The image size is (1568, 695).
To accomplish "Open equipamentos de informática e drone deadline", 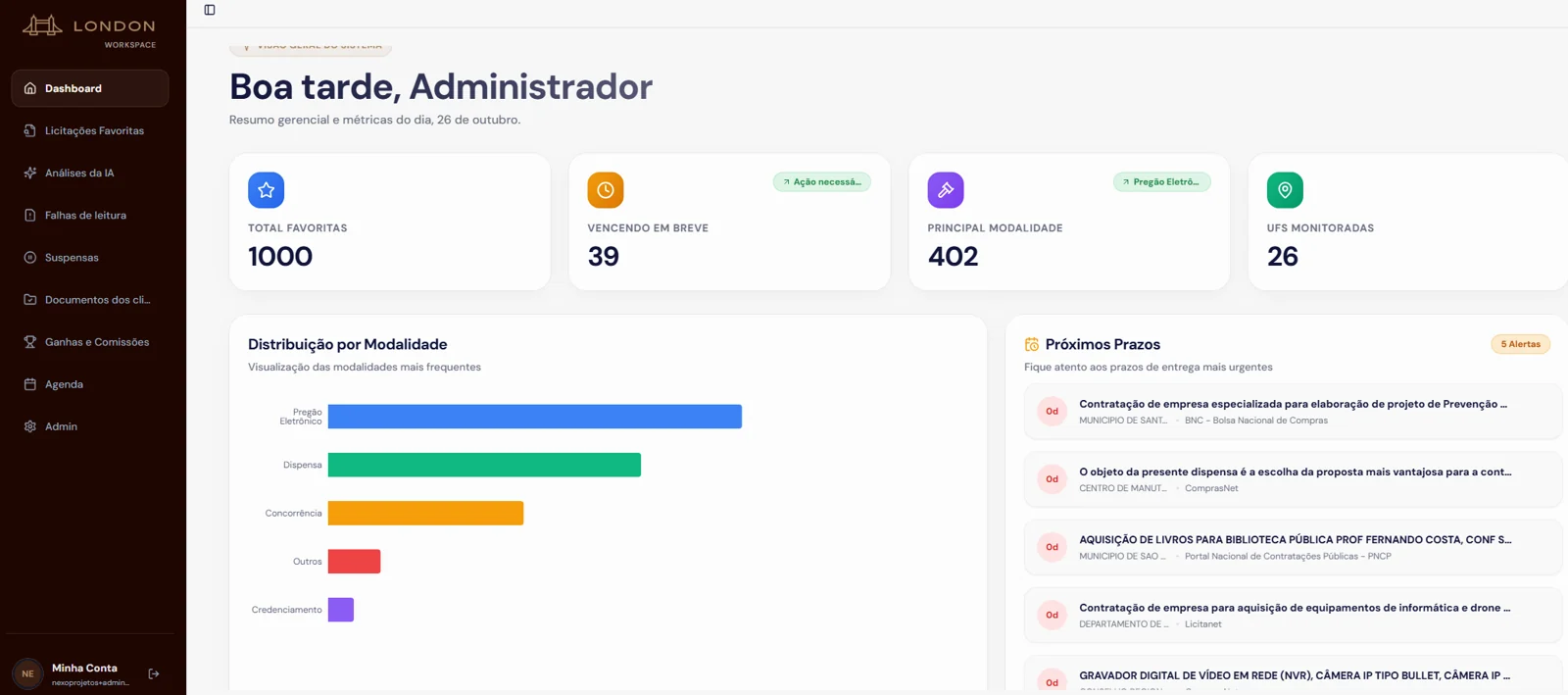I will 1294,615.
